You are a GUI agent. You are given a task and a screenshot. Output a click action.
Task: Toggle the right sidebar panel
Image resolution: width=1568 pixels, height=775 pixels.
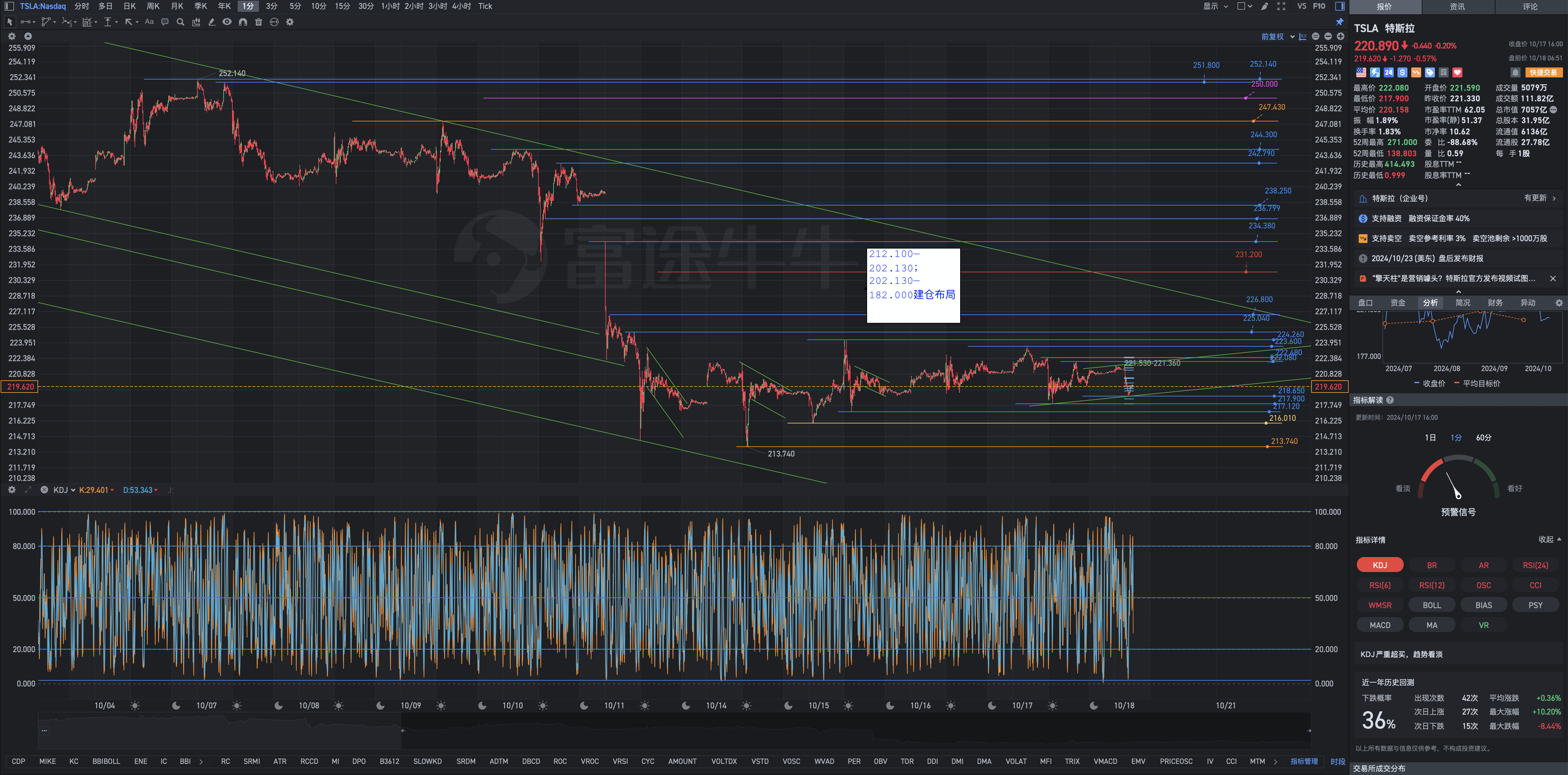click(x=1340, y=6)
